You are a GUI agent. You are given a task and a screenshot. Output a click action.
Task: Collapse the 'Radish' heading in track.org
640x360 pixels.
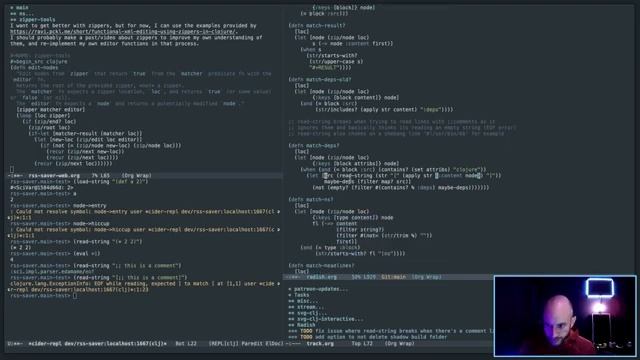point(302,325)
